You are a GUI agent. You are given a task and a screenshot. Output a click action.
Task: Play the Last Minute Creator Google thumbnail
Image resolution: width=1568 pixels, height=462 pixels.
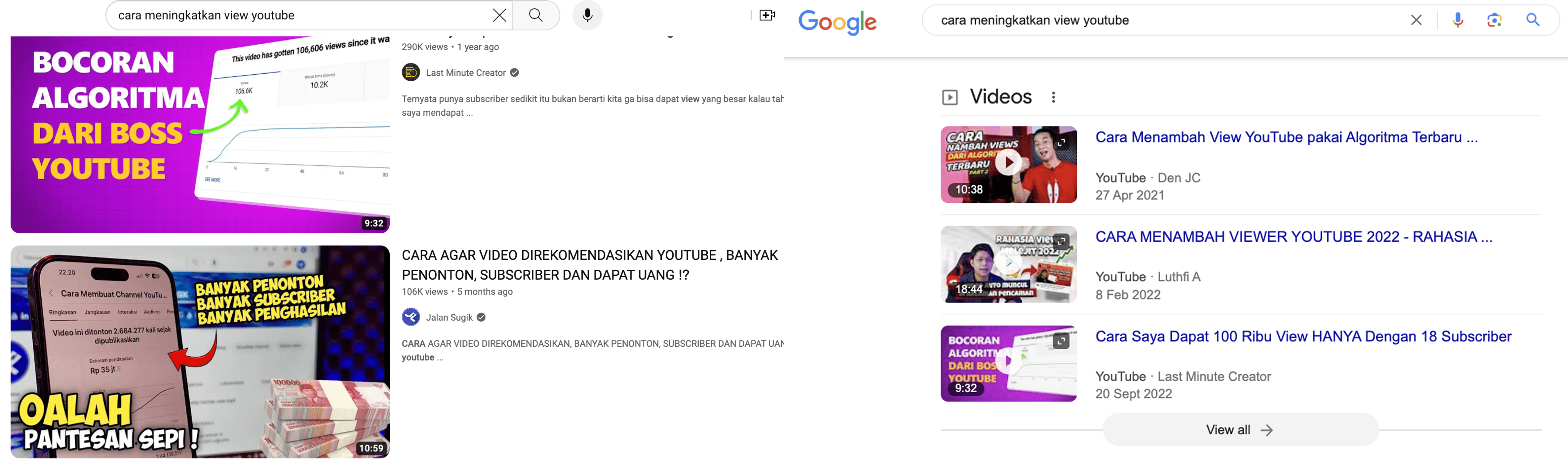1009,363
